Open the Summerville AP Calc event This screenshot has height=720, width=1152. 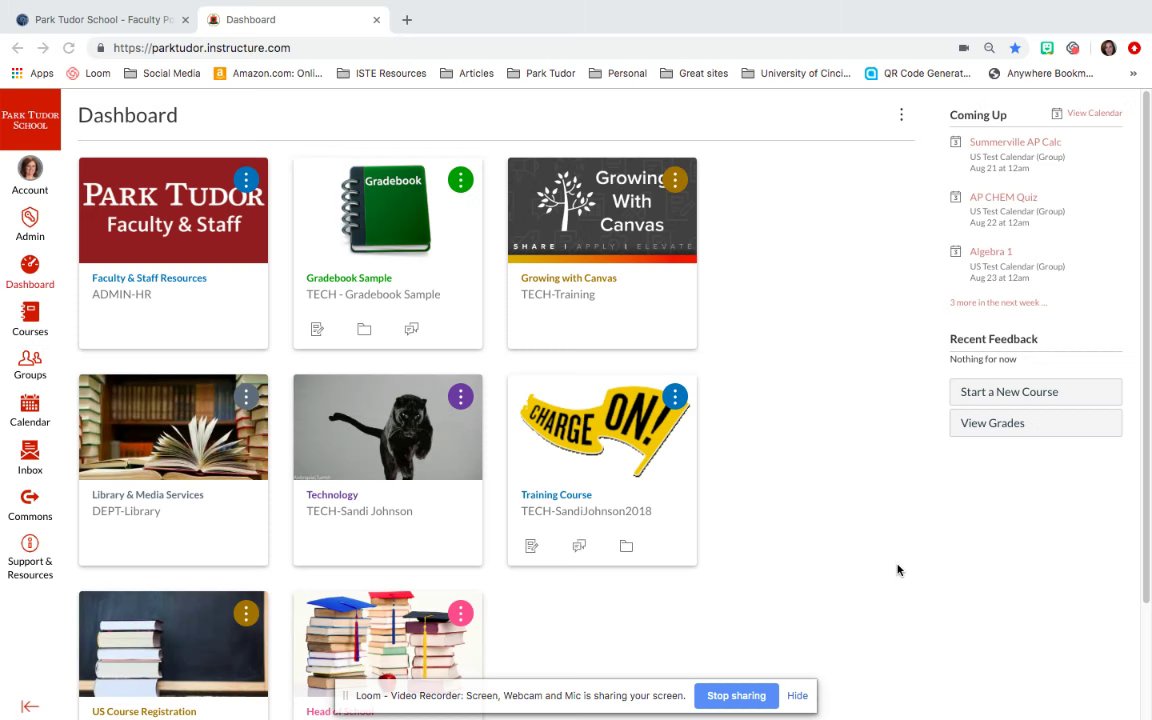[1015, 142]
